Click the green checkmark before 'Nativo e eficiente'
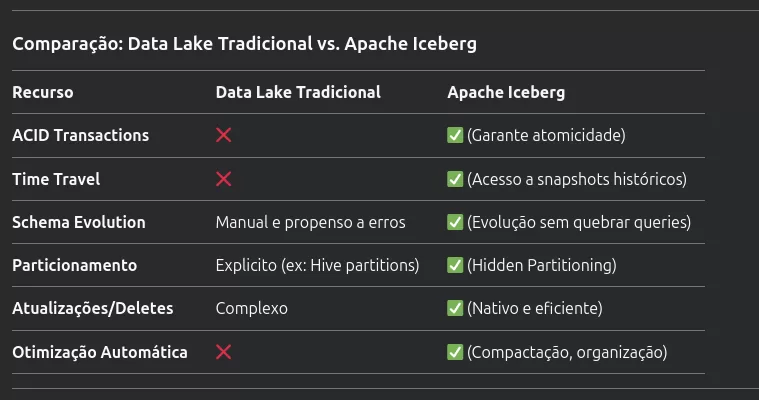Viewport: 759px width, 400px height. [455, 308]
